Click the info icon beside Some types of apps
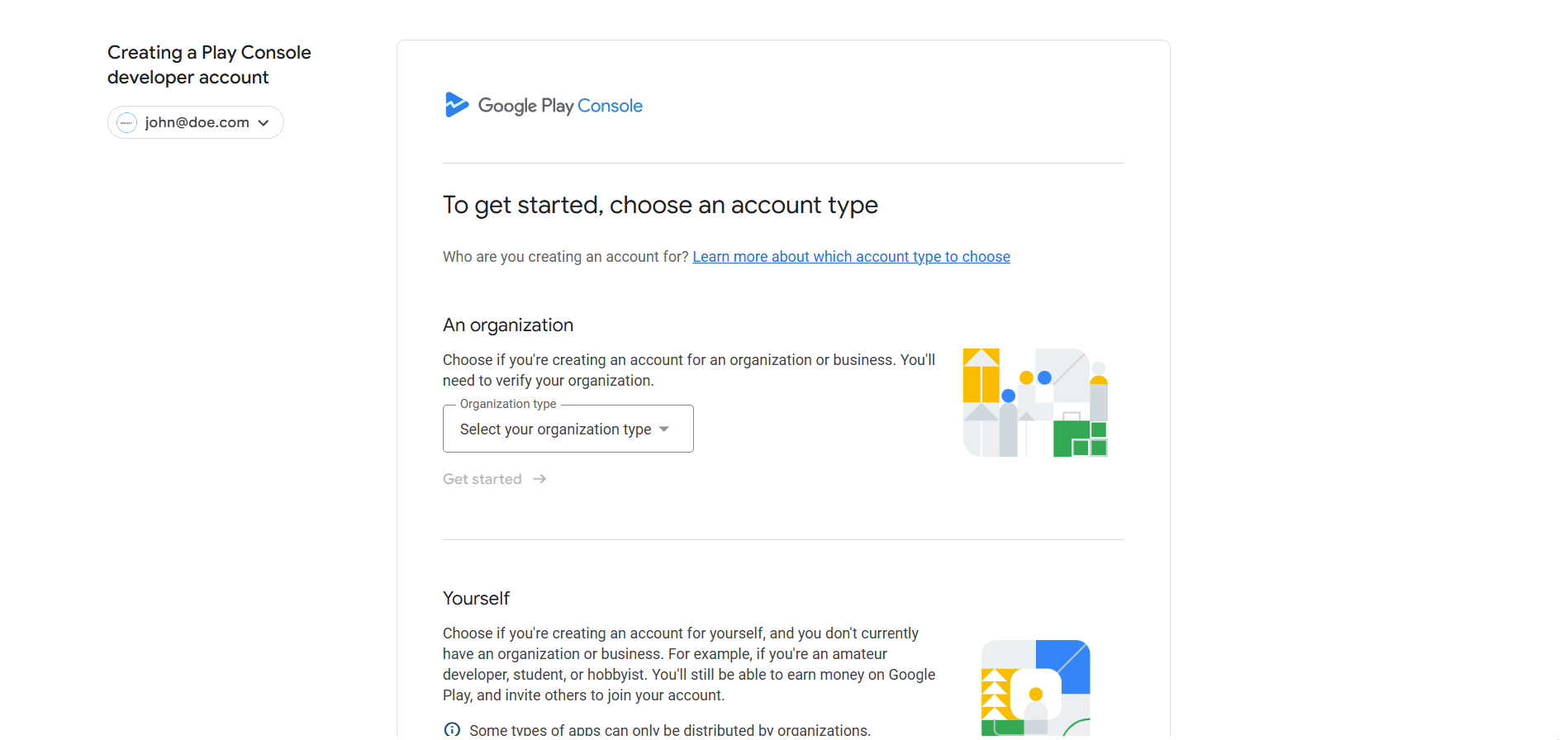 pyautogui.click(x=452, y=729)
